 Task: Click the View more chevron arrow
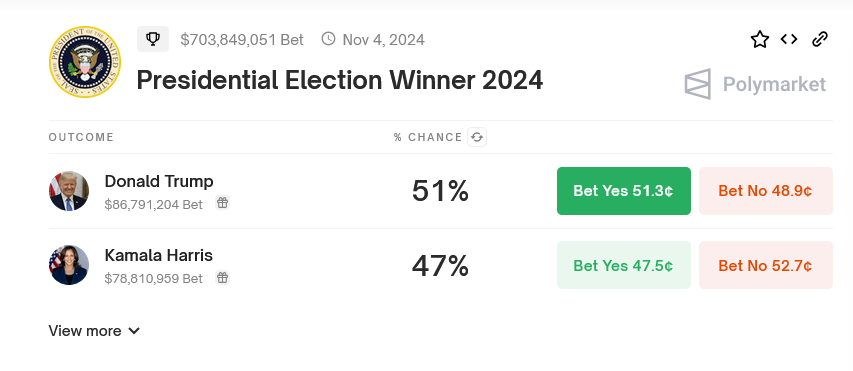(134, 331)
